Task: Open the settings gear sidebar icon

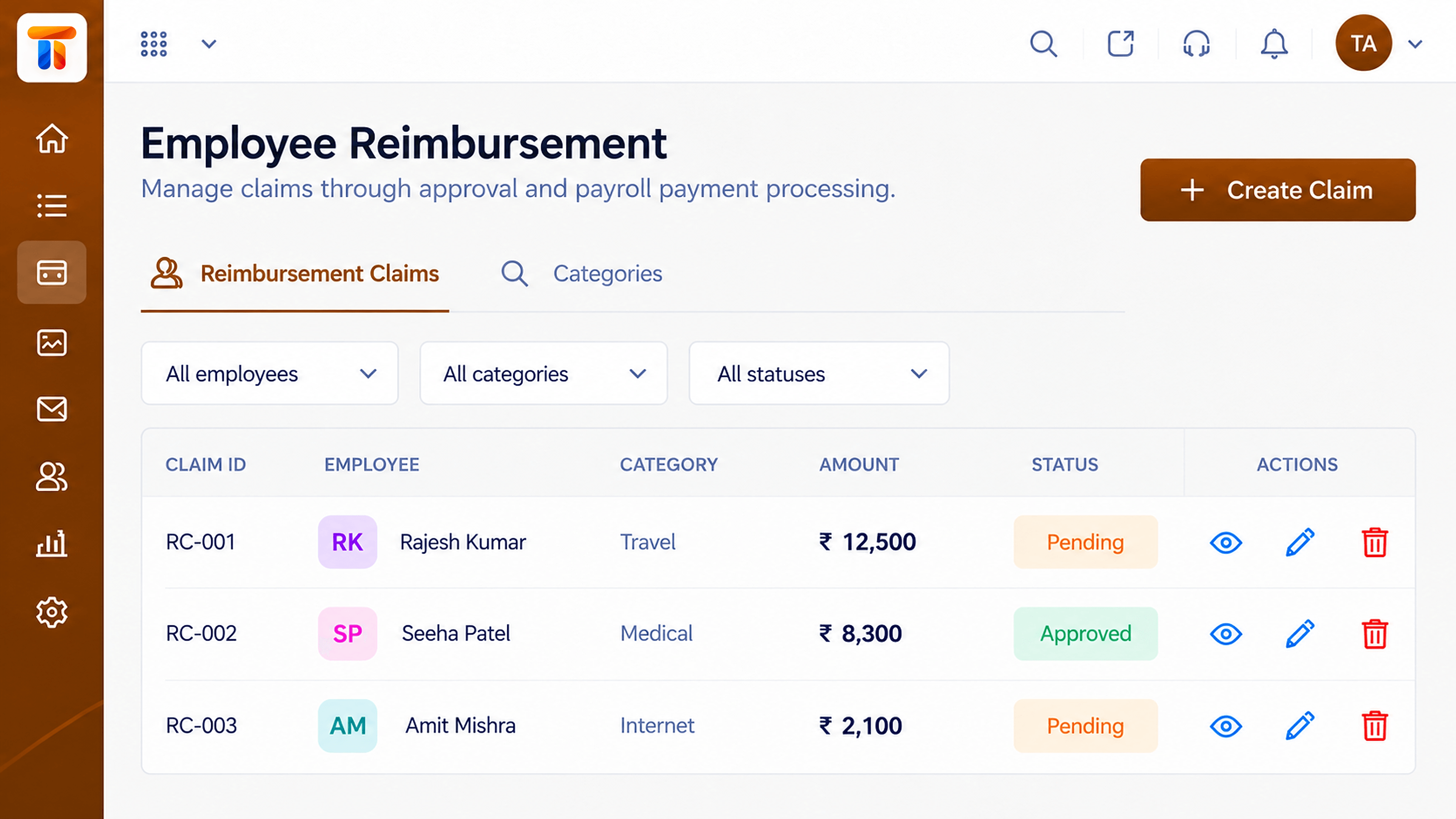Action: (x=52, y=612)
